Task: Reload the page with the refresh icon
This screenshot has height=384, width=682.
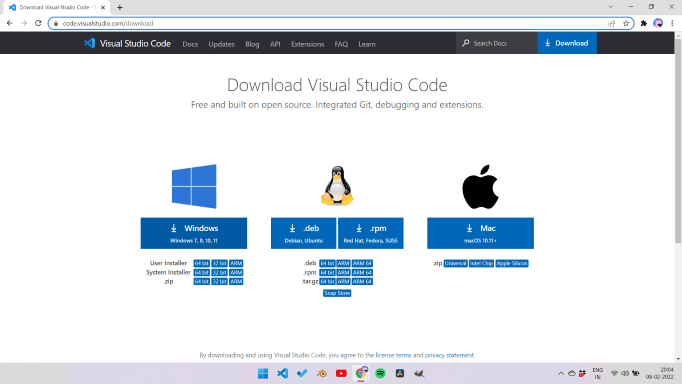Action: (38, 23)
